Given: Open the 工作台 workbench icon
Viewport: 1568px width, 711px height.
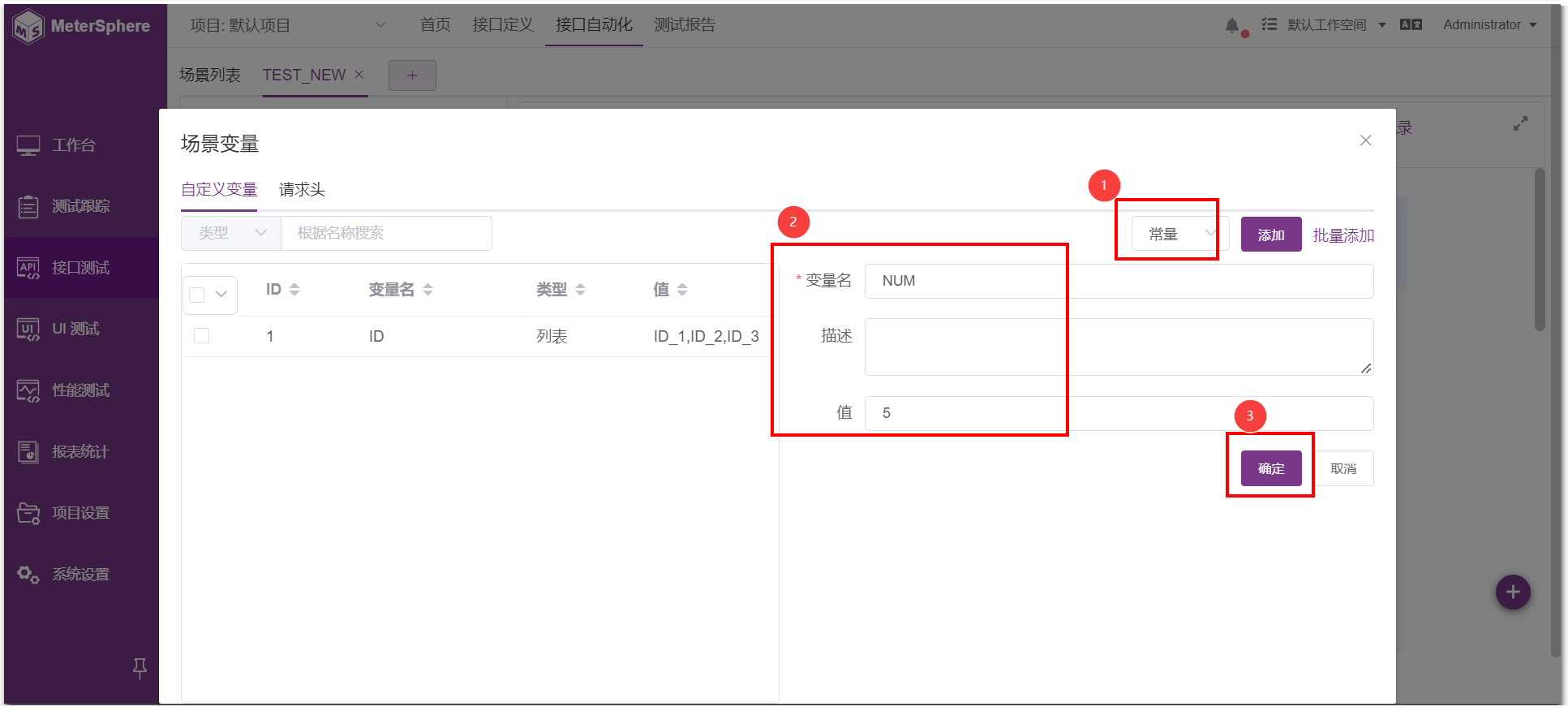Looking at the screenshot, I should click(28, 146).
